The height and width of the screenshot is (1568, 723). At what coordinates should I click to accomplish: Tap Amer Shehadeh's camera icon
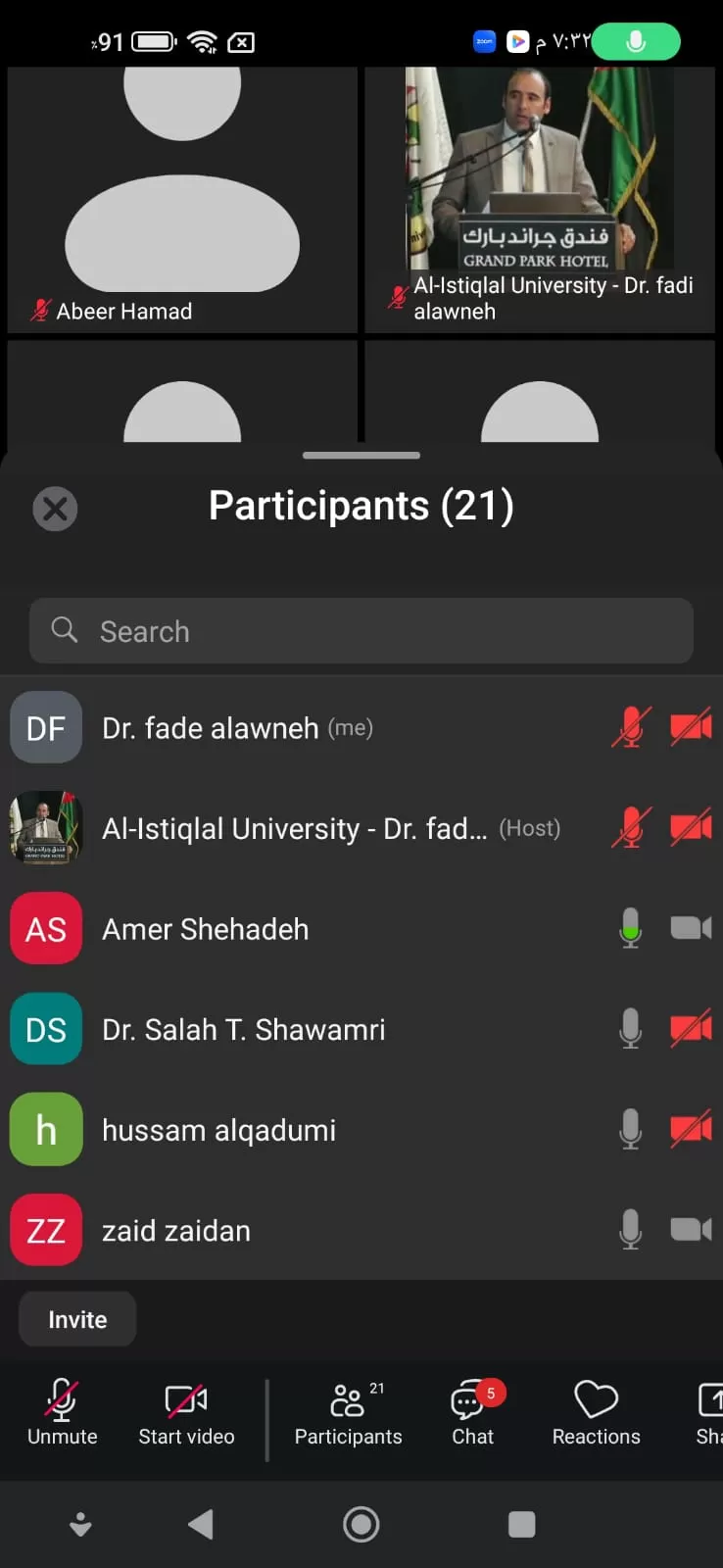[x=691, y=928]
